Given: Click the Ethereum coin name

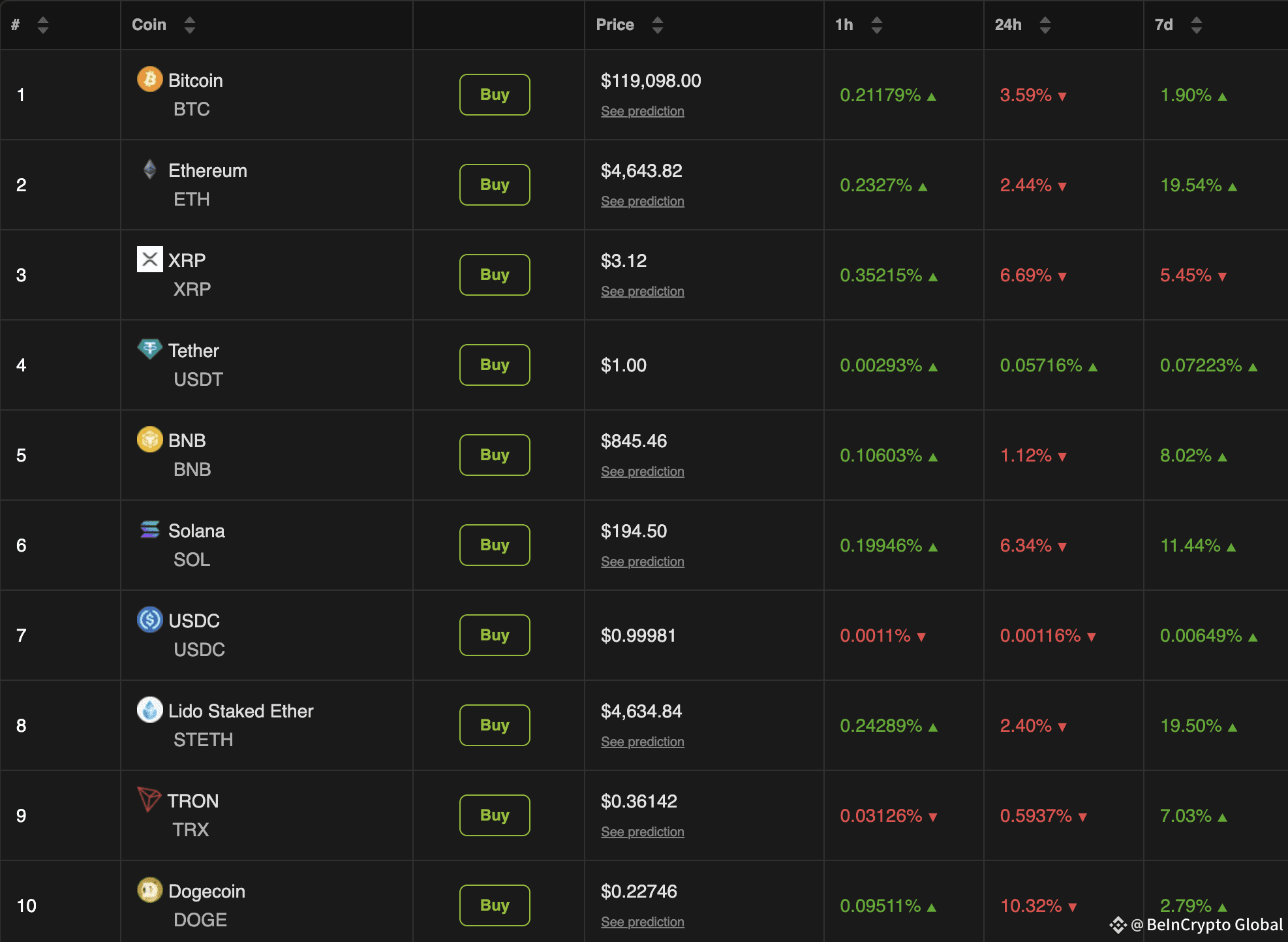Looking at the screenshot, I should [207, 170].
